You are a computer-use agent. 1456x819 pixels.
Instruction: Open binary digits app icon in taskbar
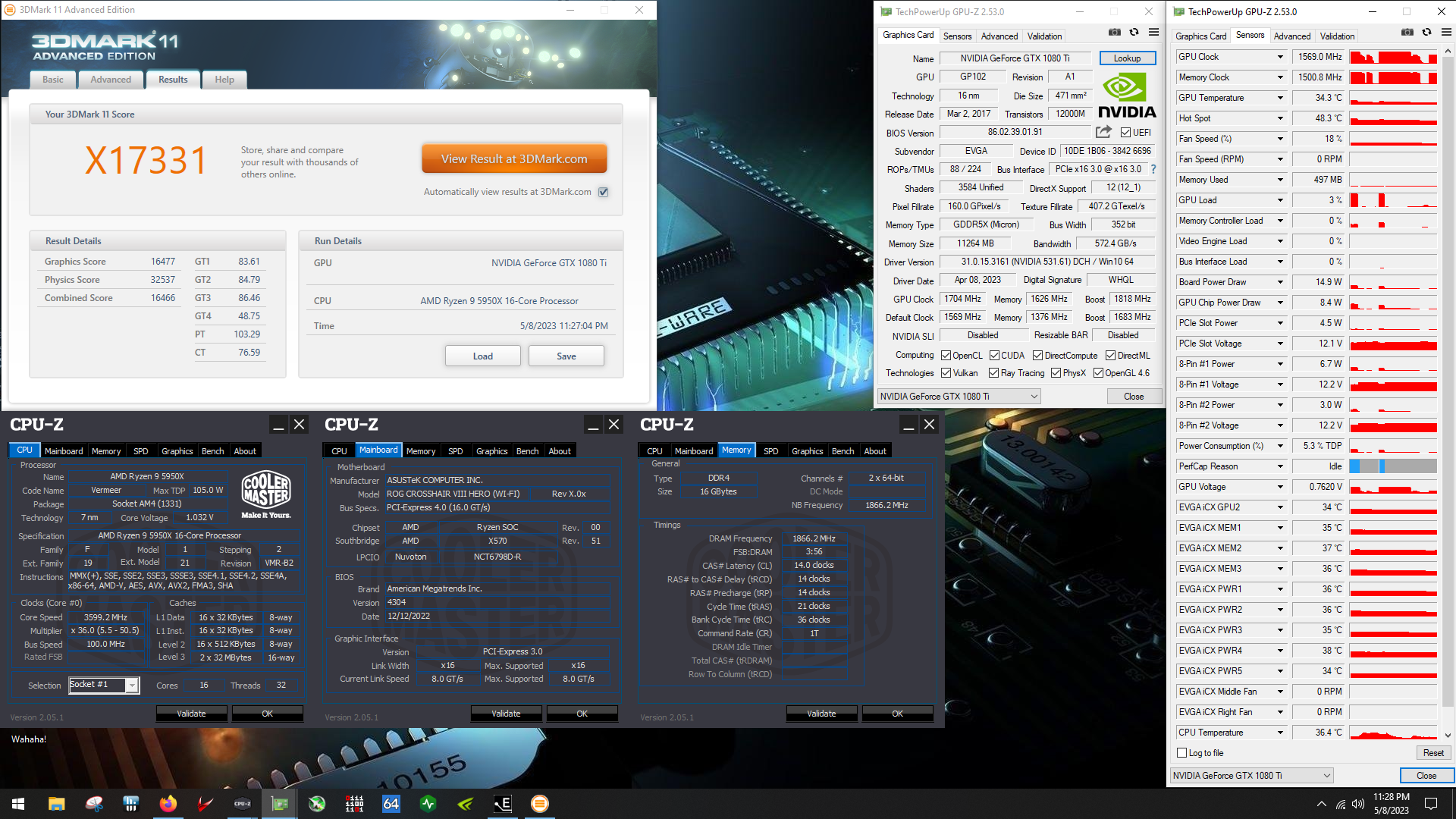coord(354,804)
